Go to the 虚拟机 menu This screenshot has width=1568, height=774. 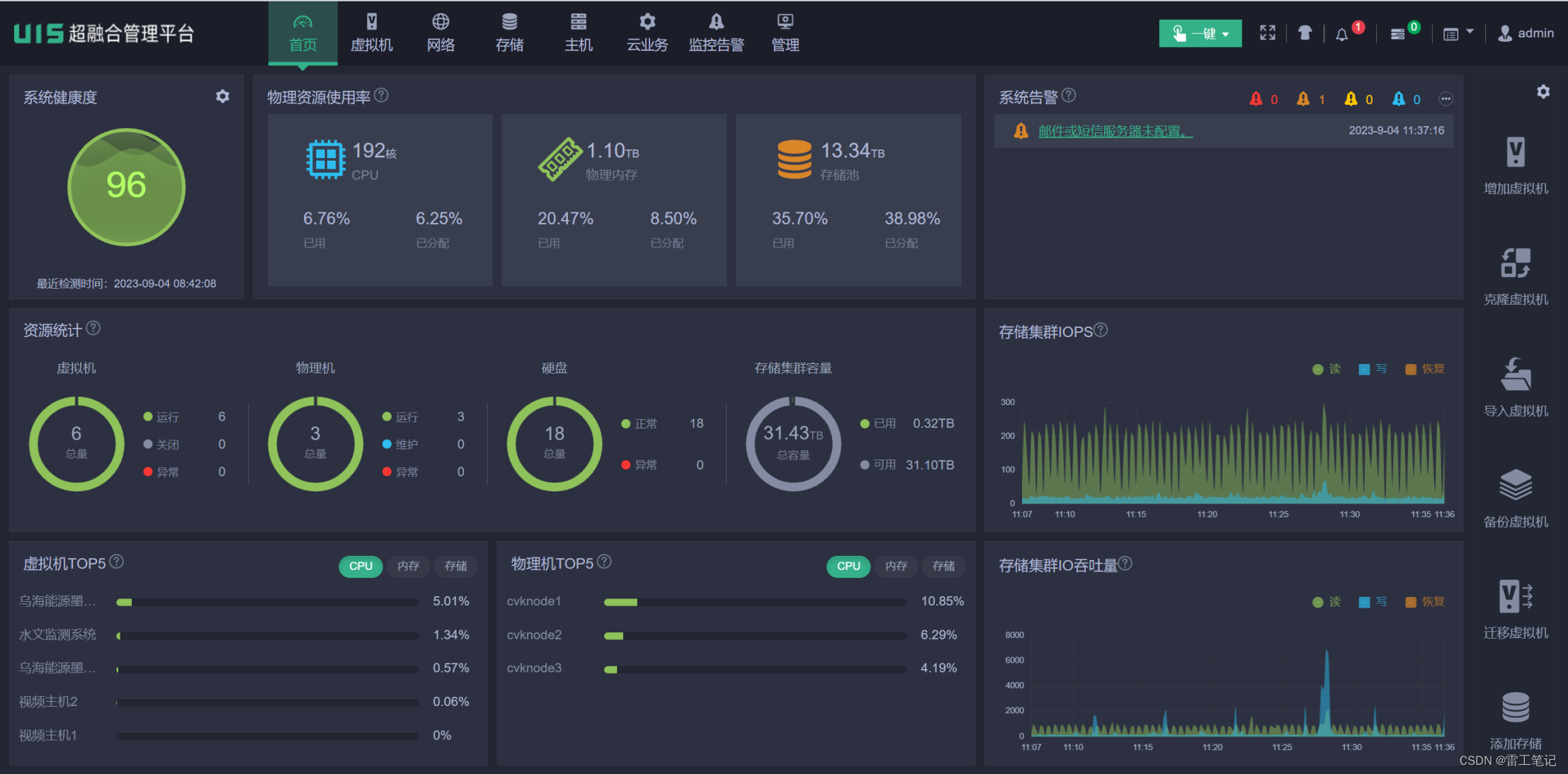[x=372, y=33]
